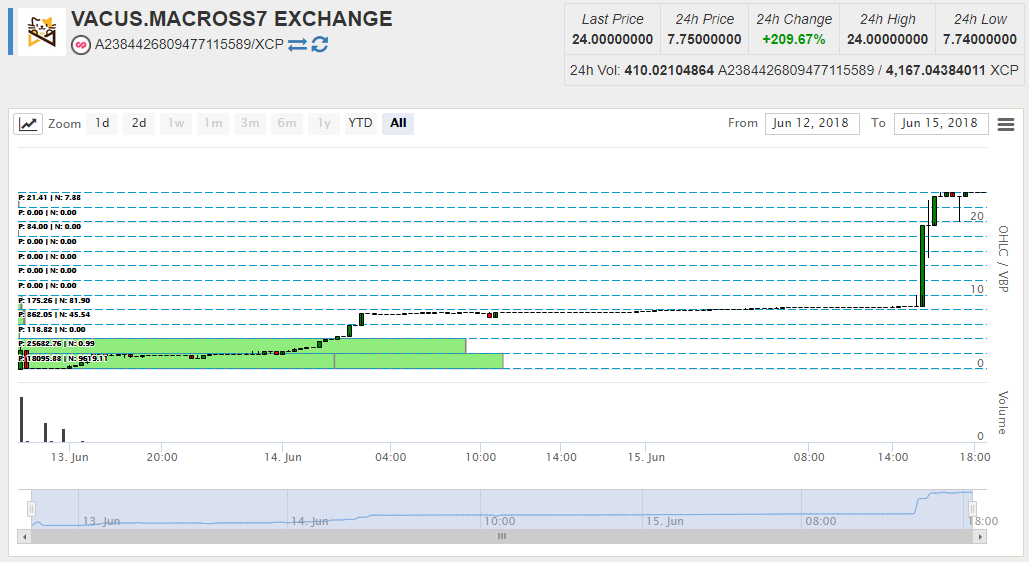The height and width of the screenshot is (562, 1029).
Task: Click the pink XCP asset icon
Action: 81,45
